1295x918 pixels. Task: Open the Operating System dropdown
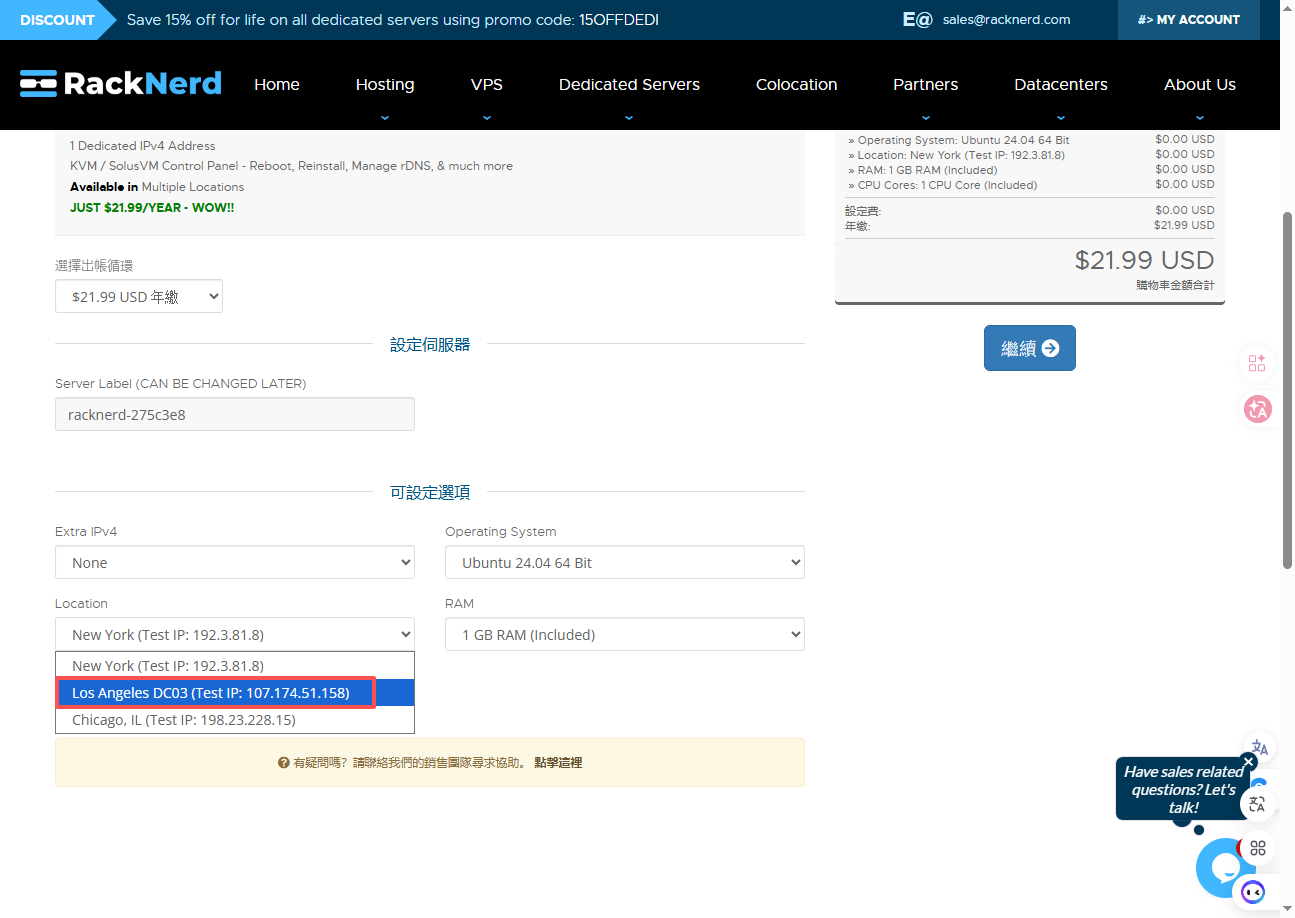click(x=625, y=563)
